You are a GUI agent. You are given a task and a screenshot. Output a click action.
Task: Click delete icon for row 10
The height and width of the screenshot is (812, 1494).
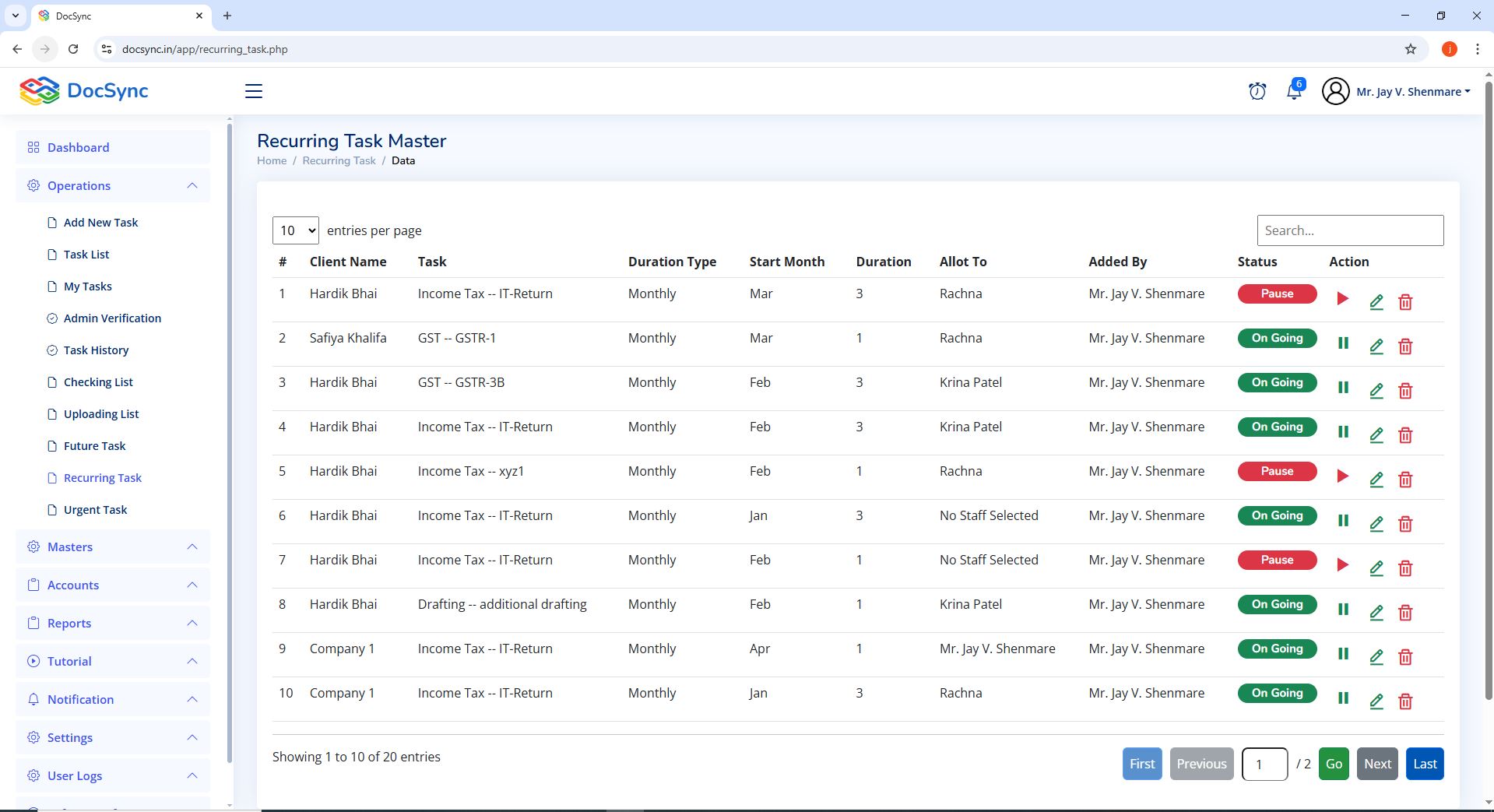click(1404, 701)
